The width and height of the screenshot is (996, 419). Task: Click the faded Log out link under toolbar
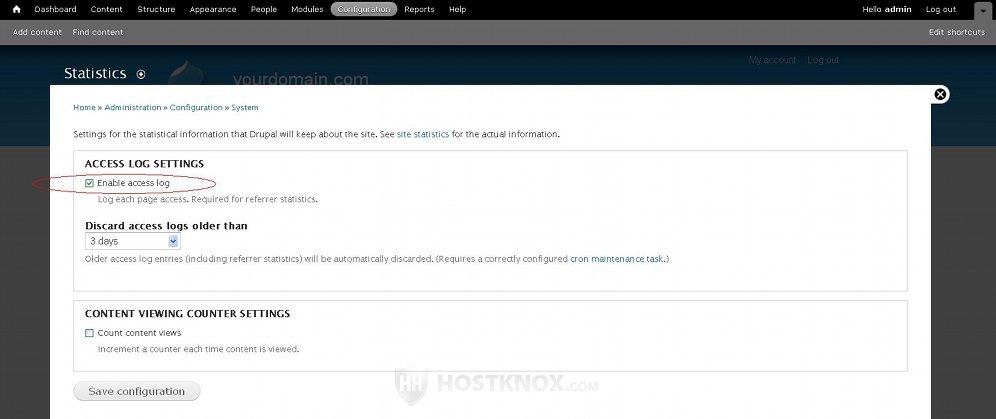823,60
